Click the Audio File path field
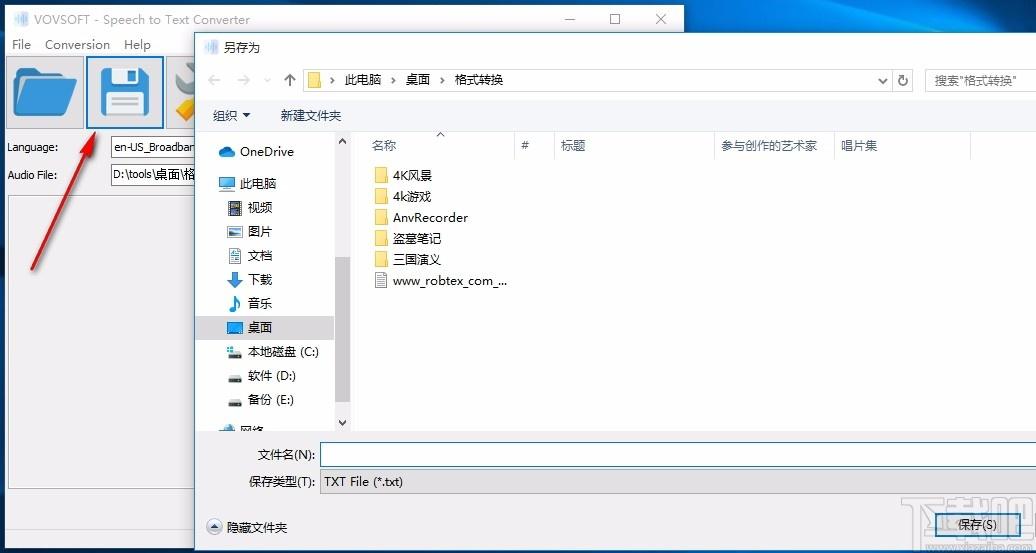The height and width of the screenshot is (553, 1036). (x=153, y=175)
